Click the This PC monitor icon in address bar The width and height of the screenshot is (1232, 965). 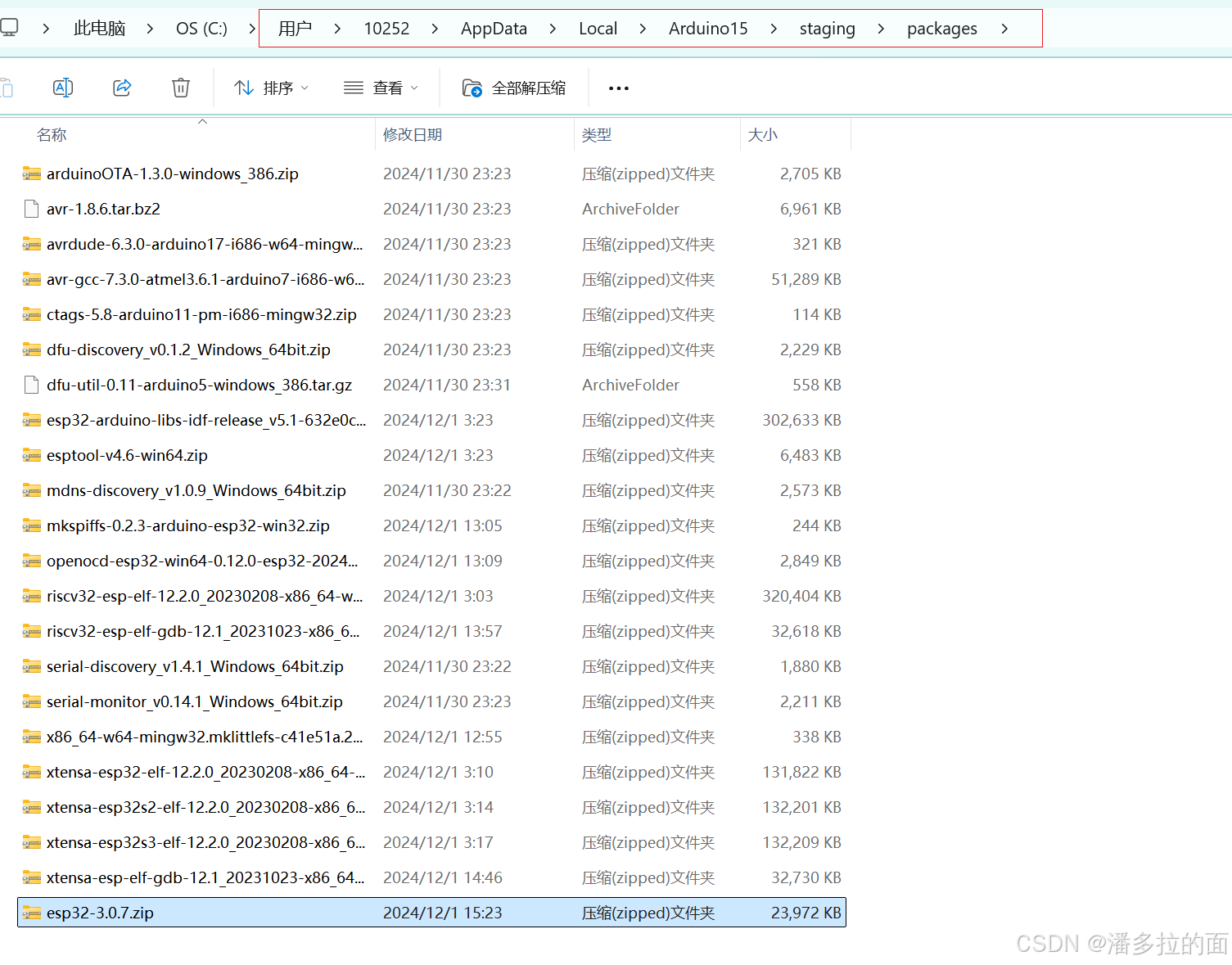pos(9,28)
